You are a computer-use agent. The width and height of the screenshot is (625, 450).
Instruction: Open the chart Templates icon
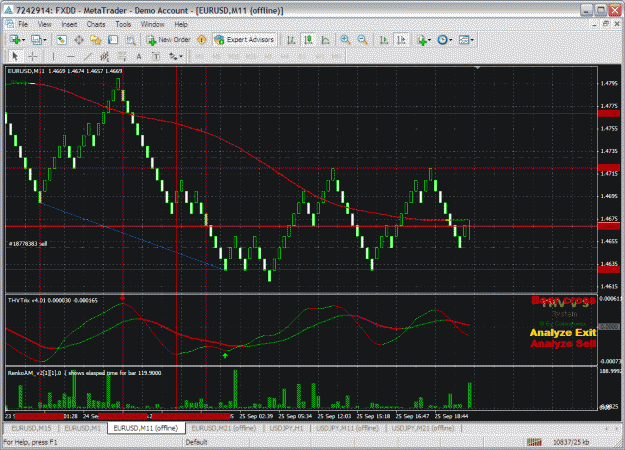pyautogui.click(x=464, y=40)
